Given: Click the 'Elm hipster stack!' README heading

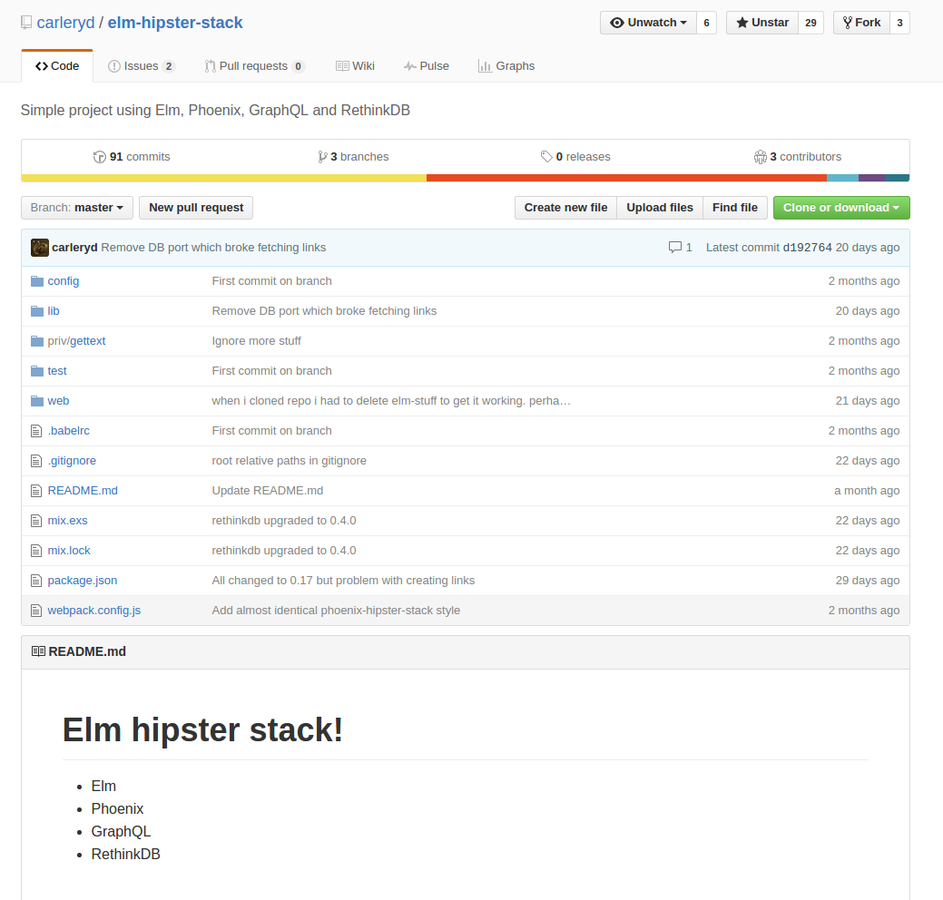Looking at the screenshot, I should [203, 730].
